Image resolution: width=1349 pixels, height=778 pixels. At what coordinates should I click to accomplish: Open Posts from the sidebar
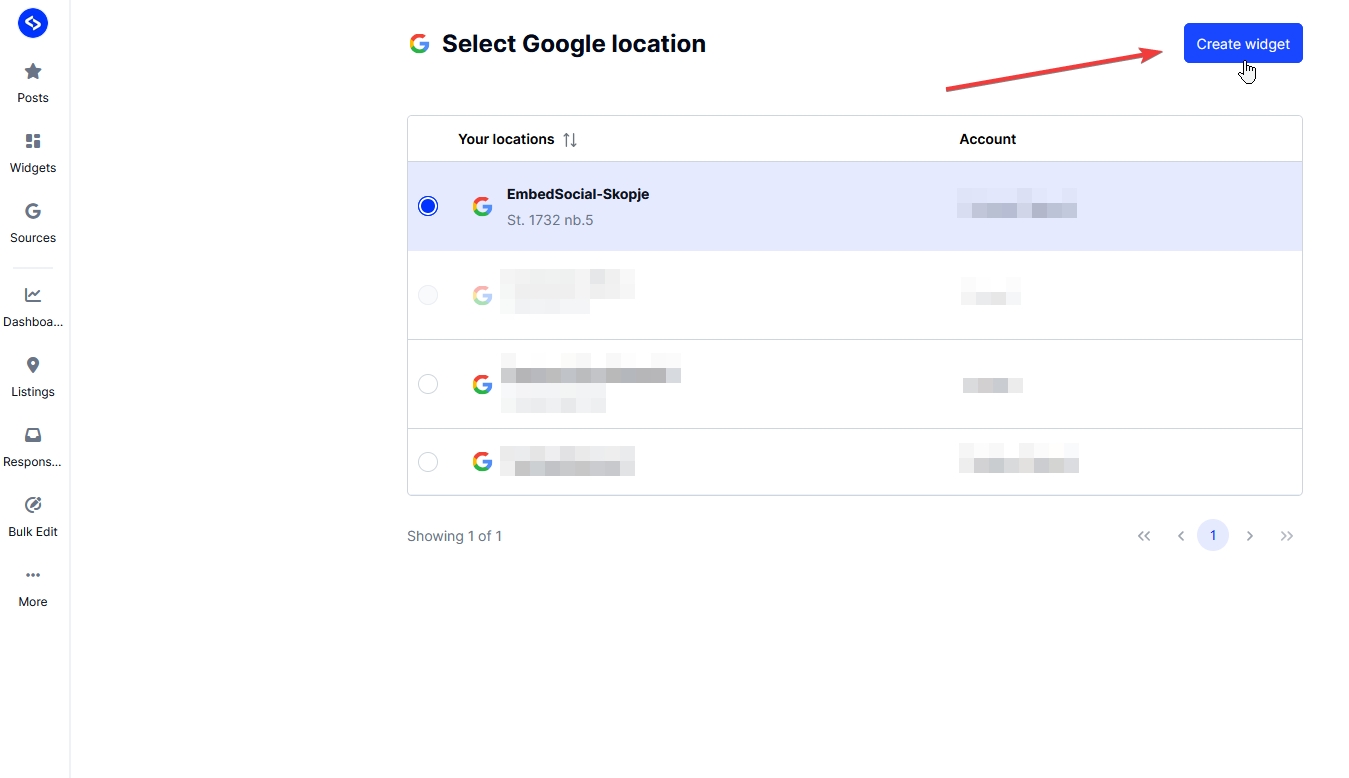pyautogui.click(x=33, y=83)
